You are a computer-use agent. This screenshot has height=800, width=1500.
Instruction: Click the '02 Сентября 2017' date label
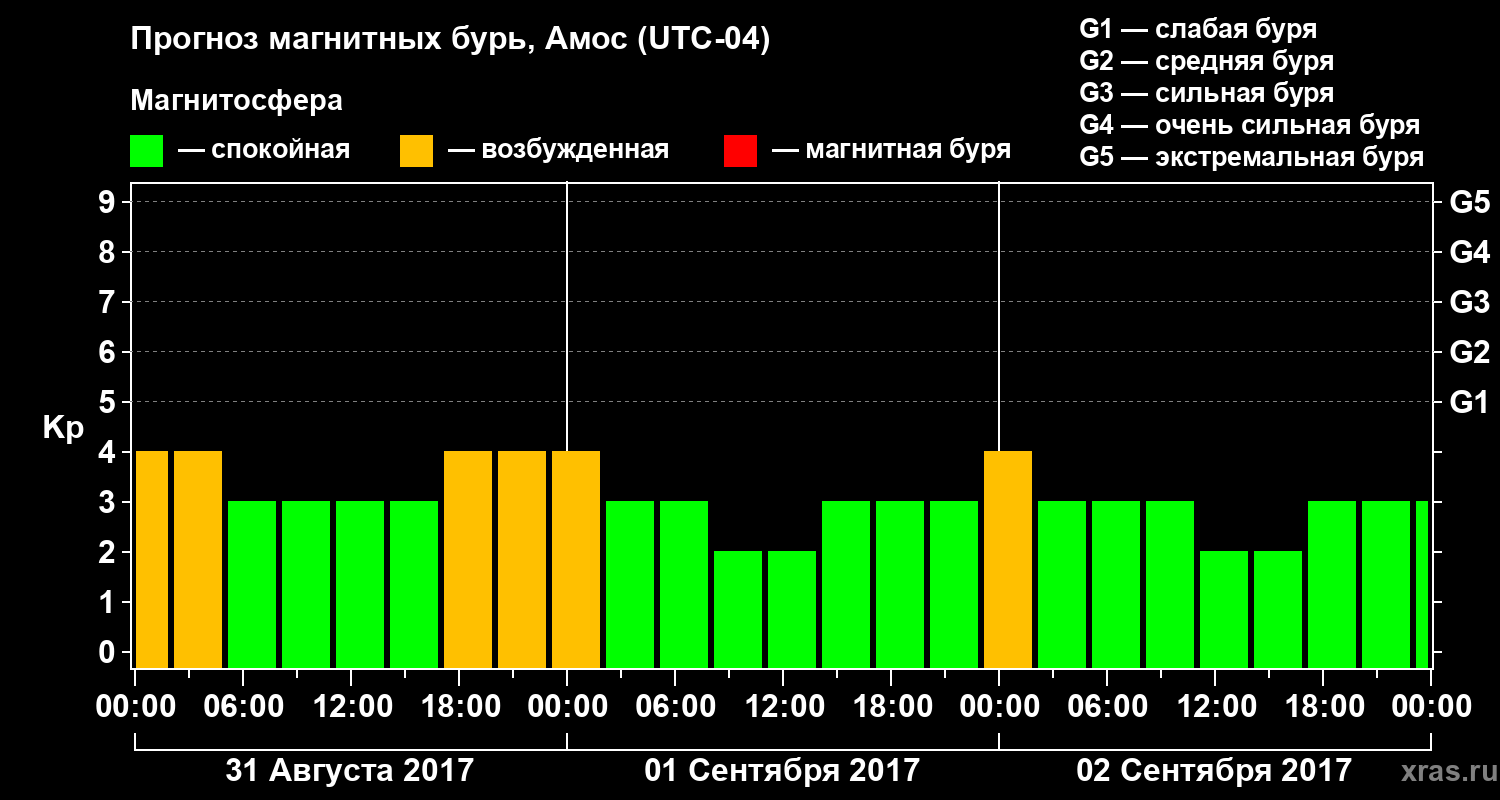(x=1214, y=771)
